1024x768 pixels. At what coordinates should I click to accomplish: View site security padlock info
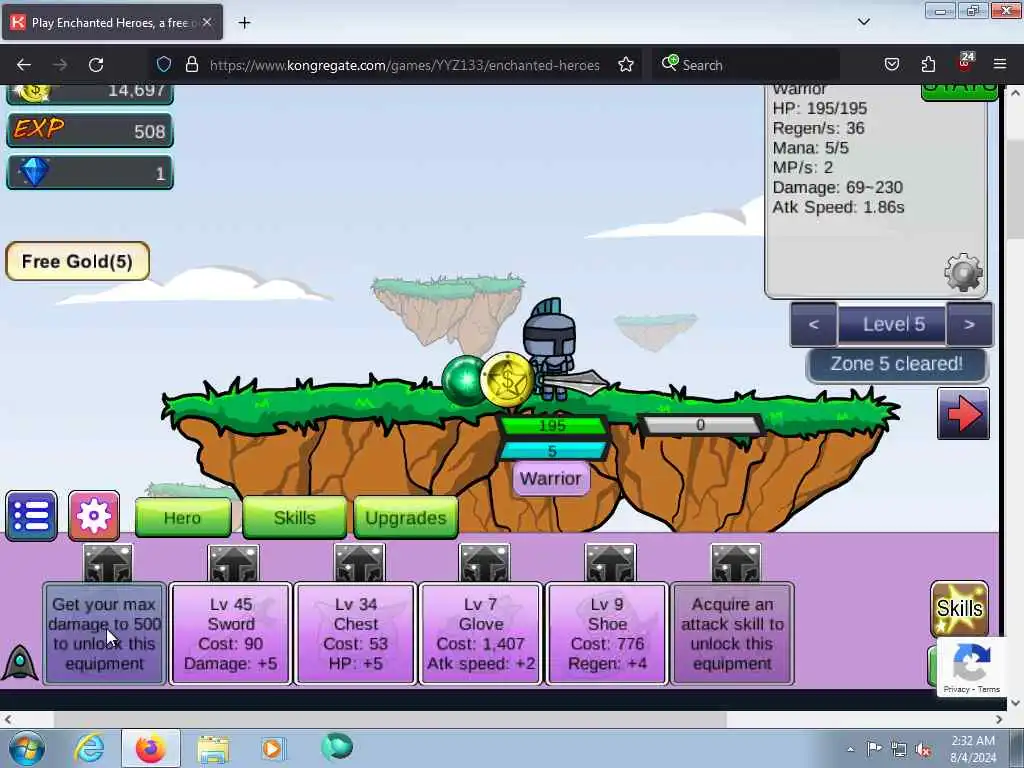click(x=191, y=64)
